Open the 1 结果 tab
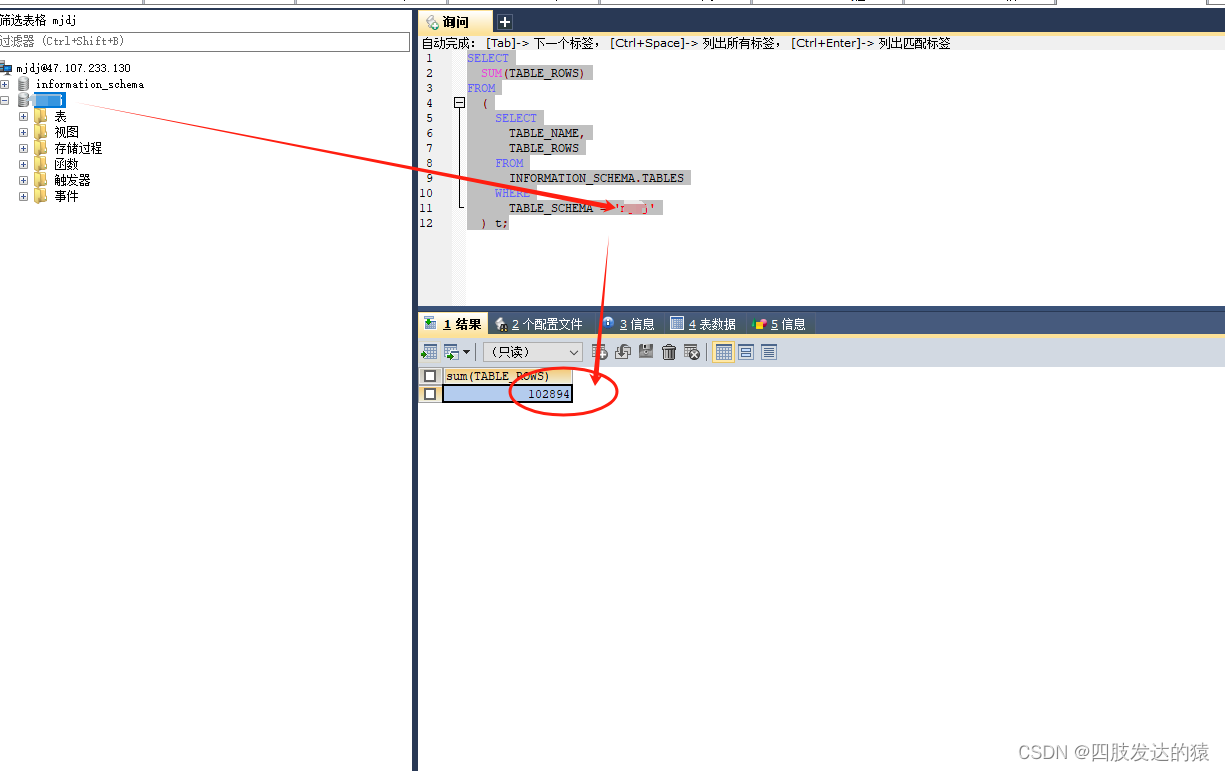This screenshot has height=771, width=1225. coord(453,324)
